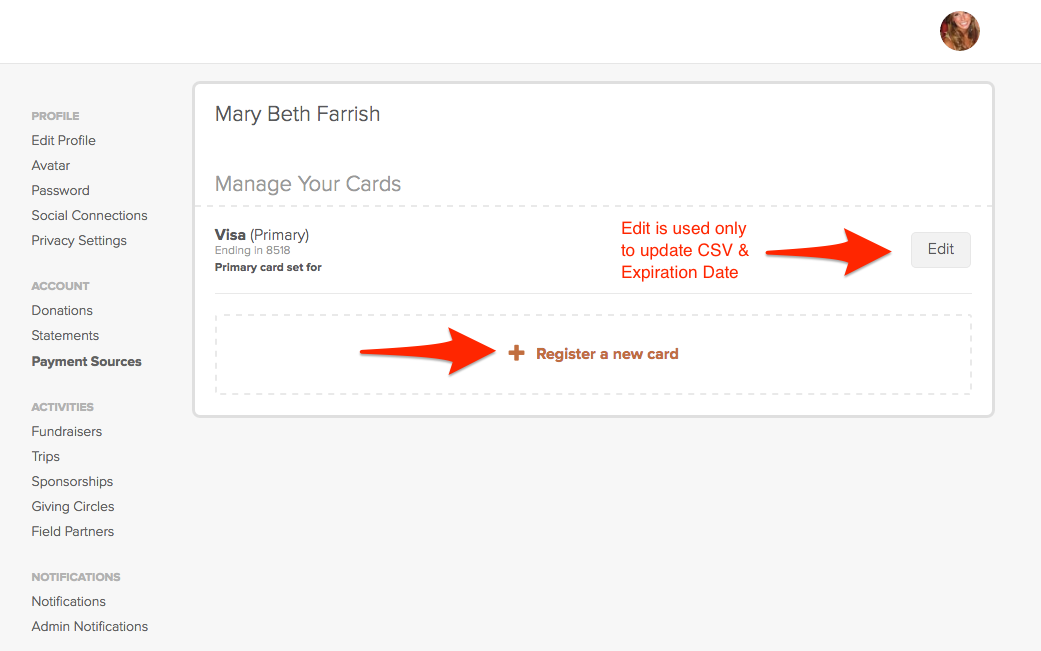This screenshot has width=1041, height=651.
Task: Open Sponsorships in sidebar
Action: [72, 482]
